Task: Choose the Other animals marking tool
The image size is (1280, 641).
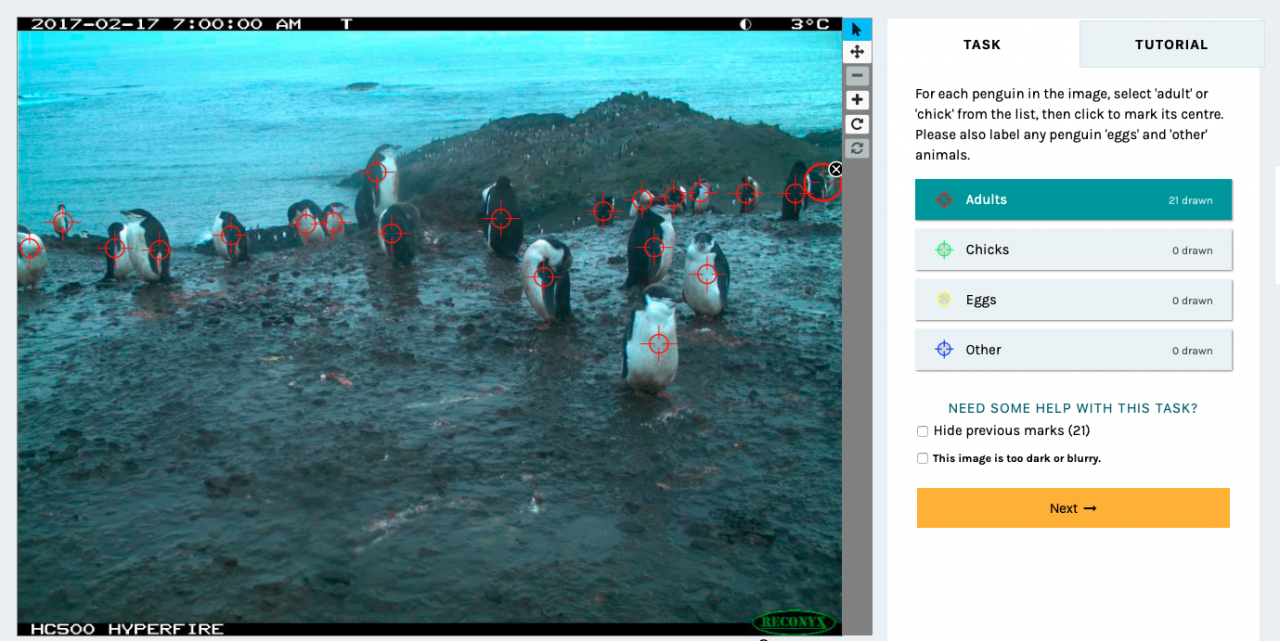Action: pyautogui.click(x=1073, y=350)
